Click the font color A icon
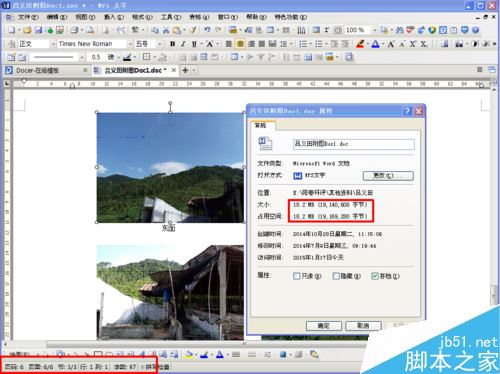This screenshot has width=500, height=374. tap(375, 44)
